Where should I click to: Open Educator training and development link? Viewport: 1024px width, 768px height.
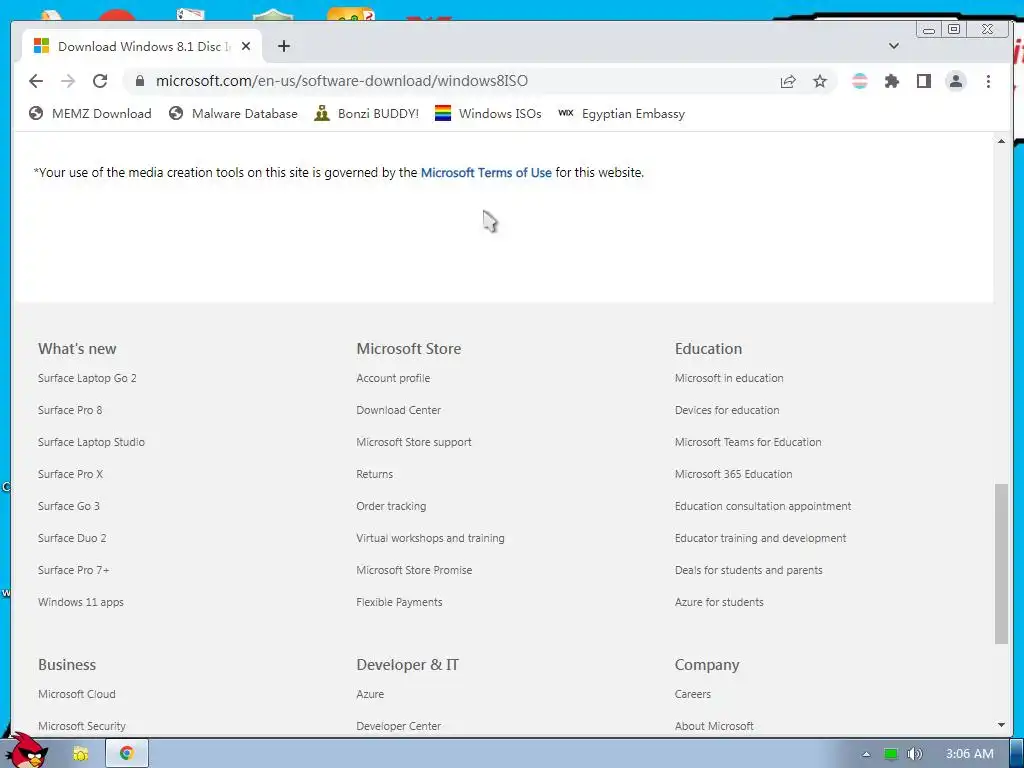click(x=760, y=538)
